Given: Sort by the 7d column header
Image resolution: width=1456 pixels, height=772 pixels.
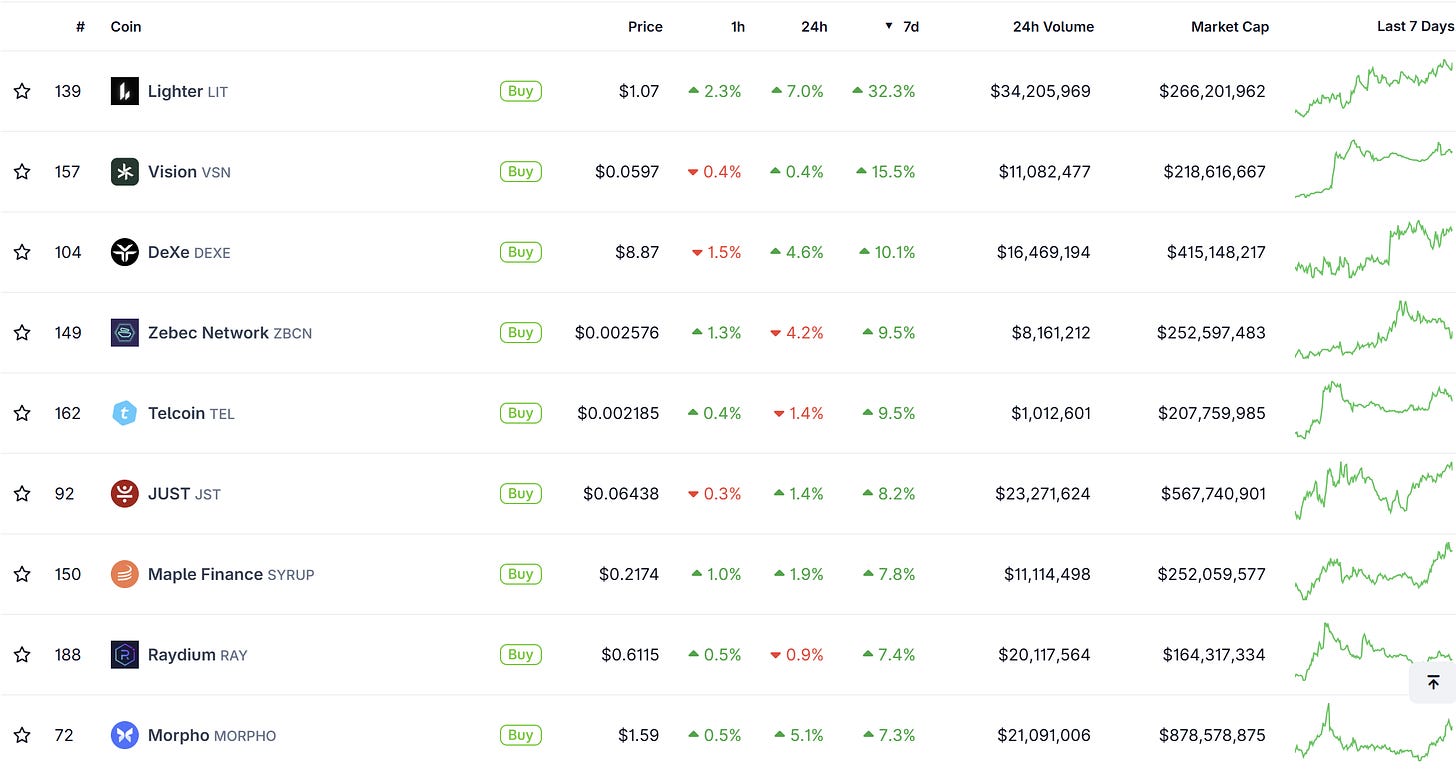Looking at the screenshot, I should tap(903, 27).
